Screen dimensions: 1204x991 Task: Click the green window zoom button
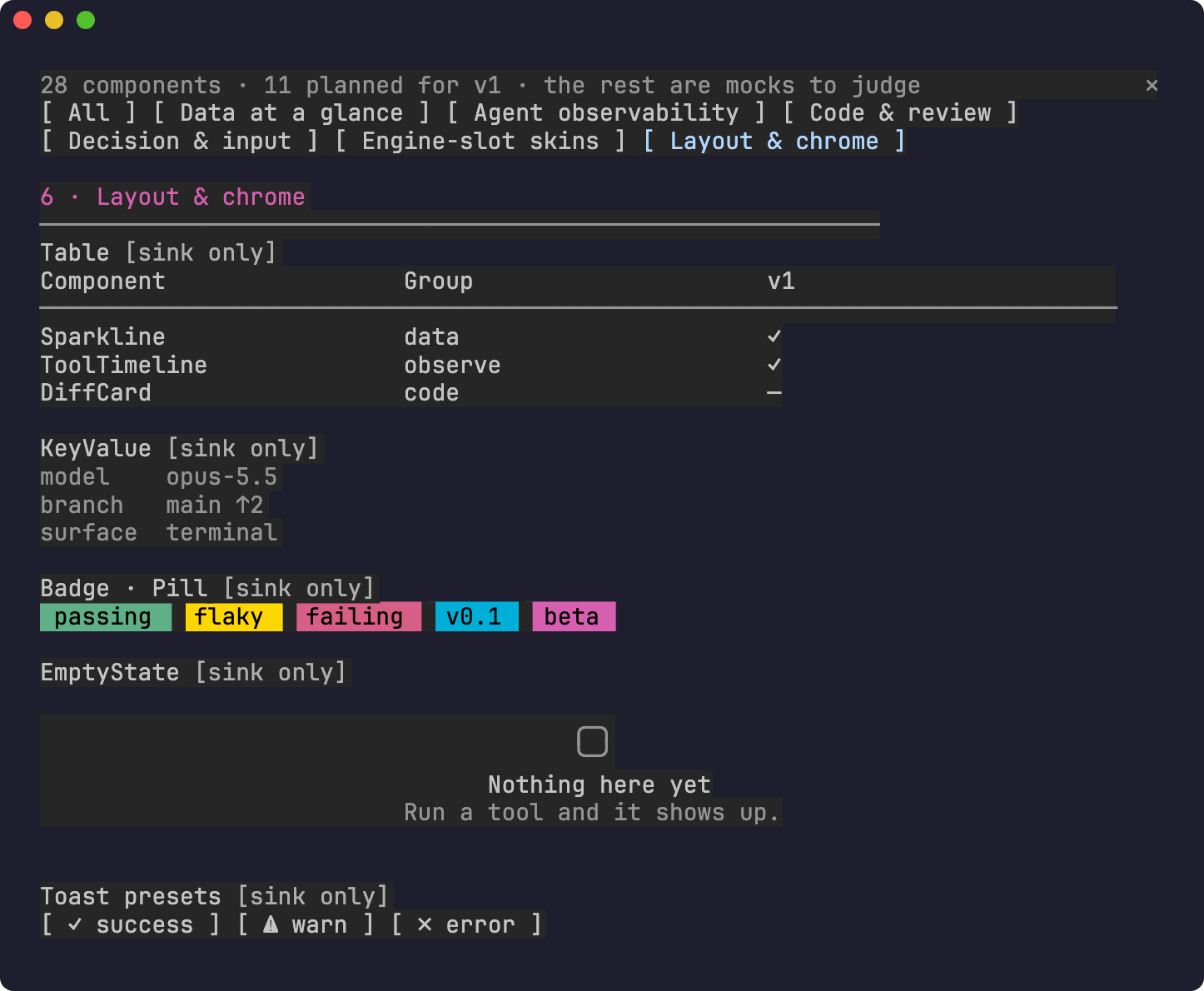86,20
